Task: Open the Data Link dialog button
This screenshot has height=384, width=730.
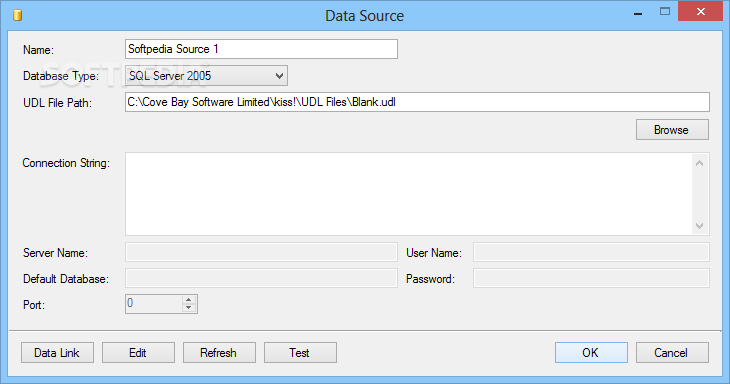Action: click(57, 353)
